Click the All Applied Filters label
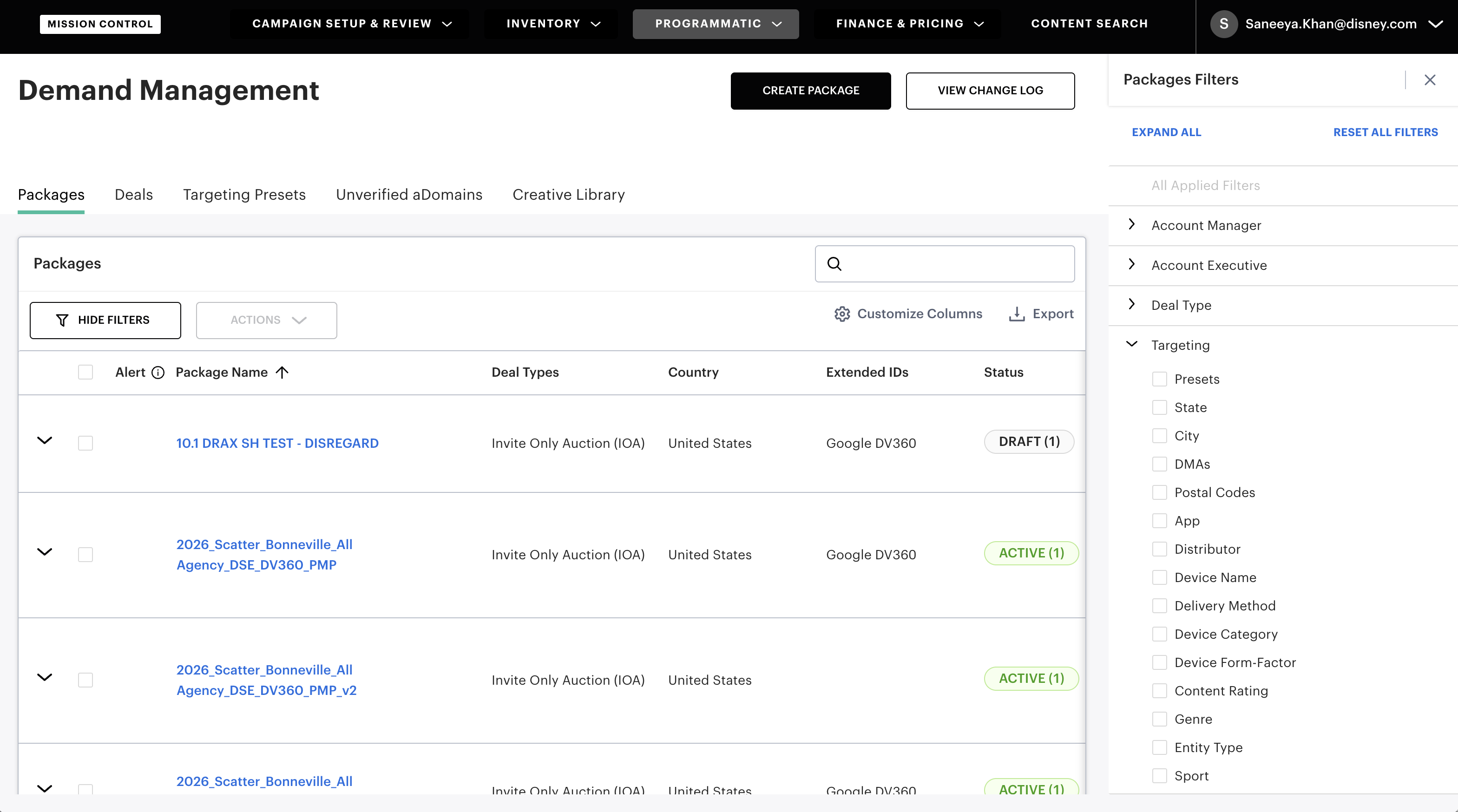Image resolution: width=1458 pixels, height=812 pixels. coord(1206,186)
